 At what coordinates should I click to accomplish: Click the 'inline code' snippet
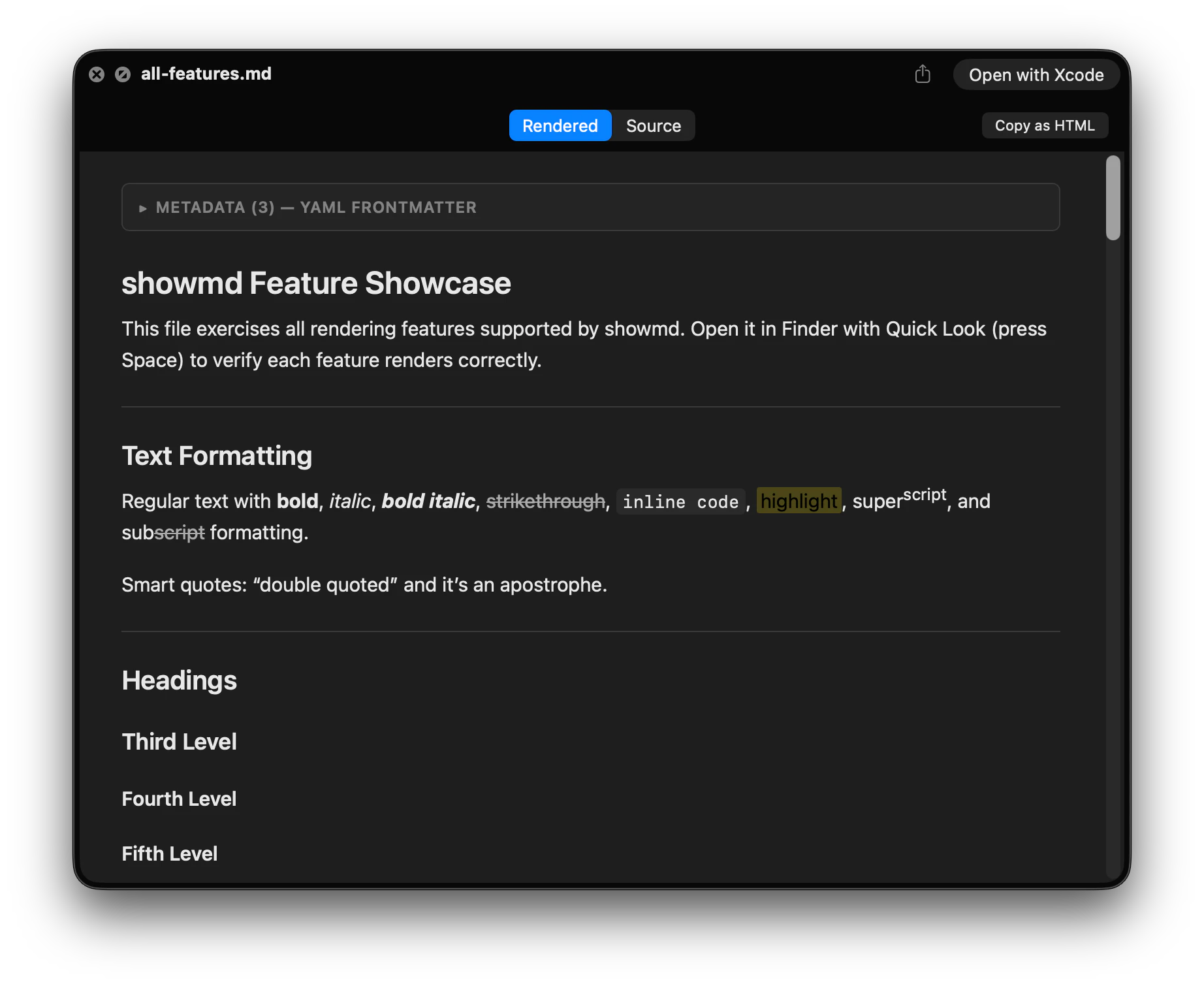pos(680,502)
